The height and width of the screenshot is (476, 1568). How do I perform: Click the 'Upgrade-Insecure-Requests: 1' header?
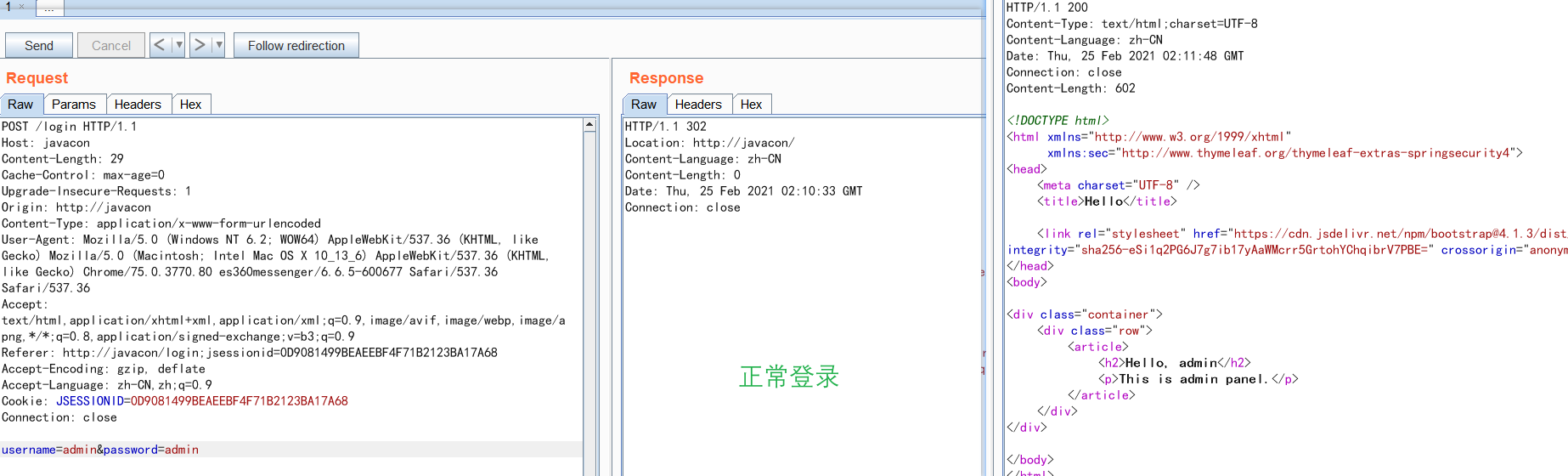97,191
